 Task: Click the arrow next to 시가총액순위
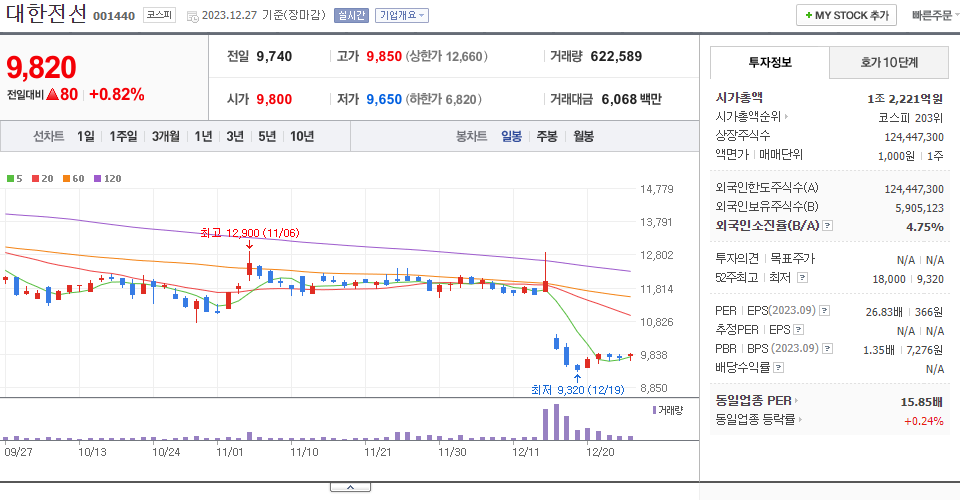coord(786,116)
